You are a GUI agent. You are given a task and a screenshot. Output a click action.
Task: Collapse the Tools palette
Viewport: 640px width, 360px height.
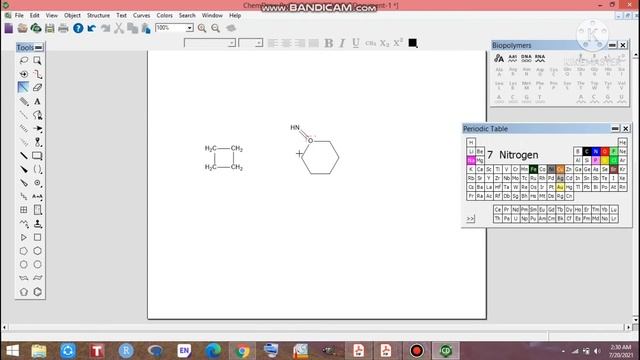coord(38,48)
